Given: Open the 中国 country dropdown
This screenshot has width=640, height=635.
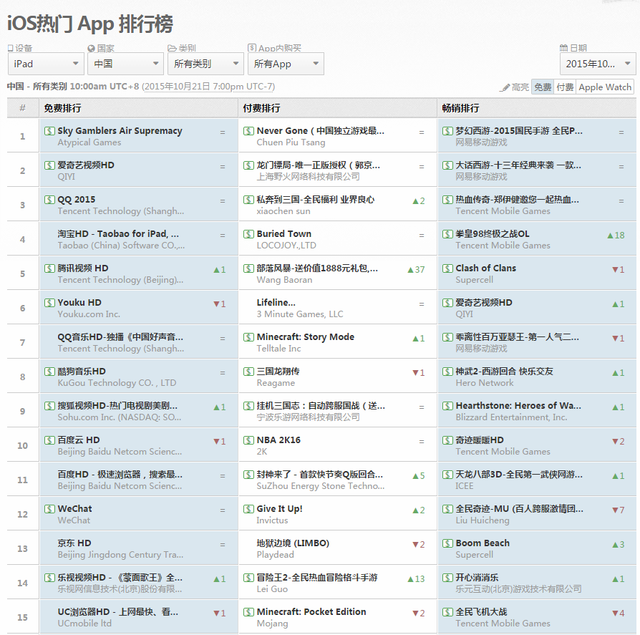Looking at the screenshot, I should tap(126, 64).
